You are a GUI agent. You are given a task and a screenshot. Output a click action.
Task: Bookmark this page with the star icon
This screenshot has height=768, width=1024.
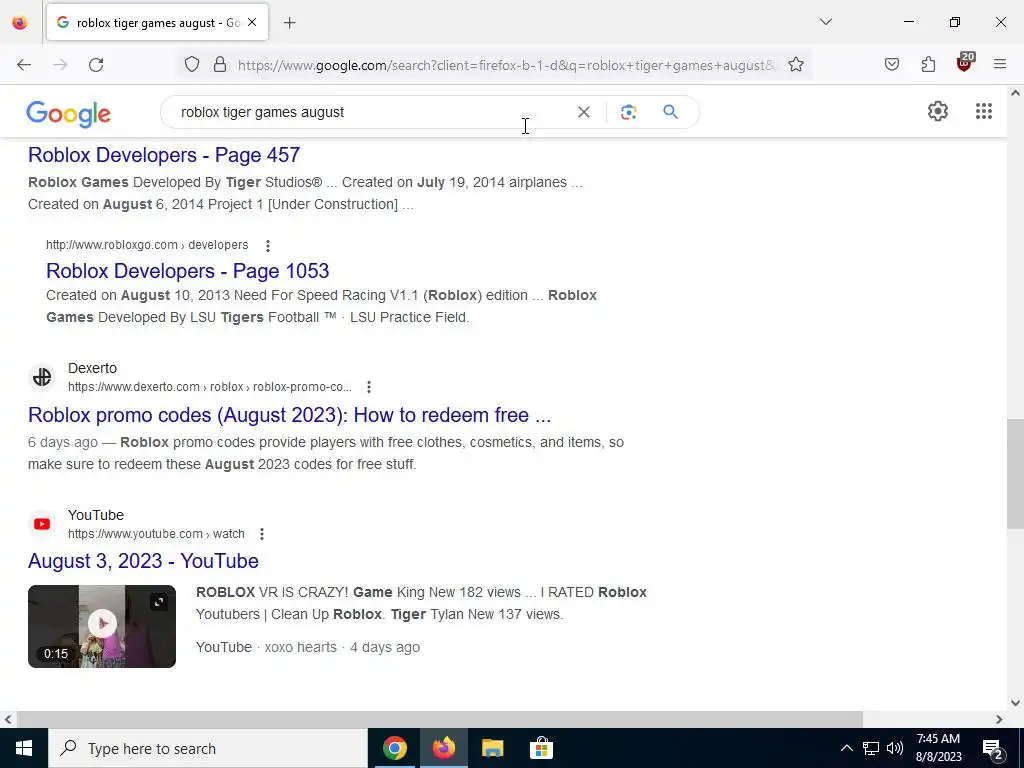(x=795, y=65)
